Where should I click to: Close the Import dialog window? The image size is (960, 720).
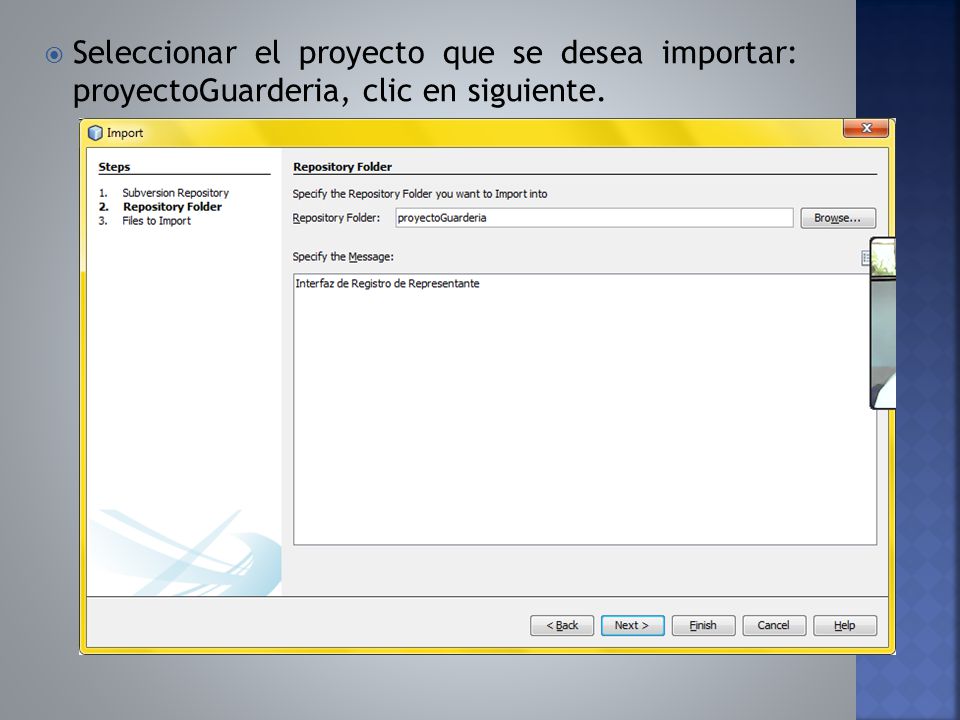point(866,128)
